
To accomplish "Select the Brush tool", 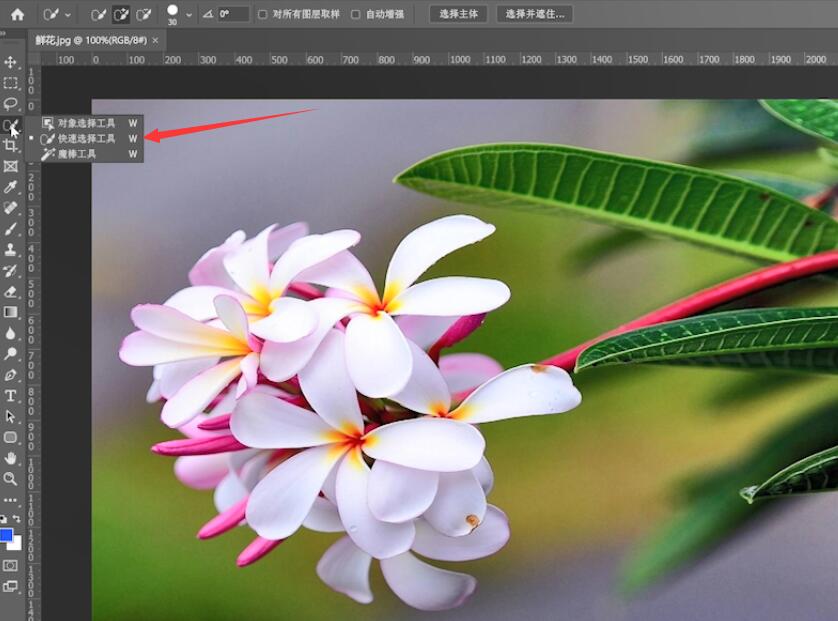I will coord(10,229).
